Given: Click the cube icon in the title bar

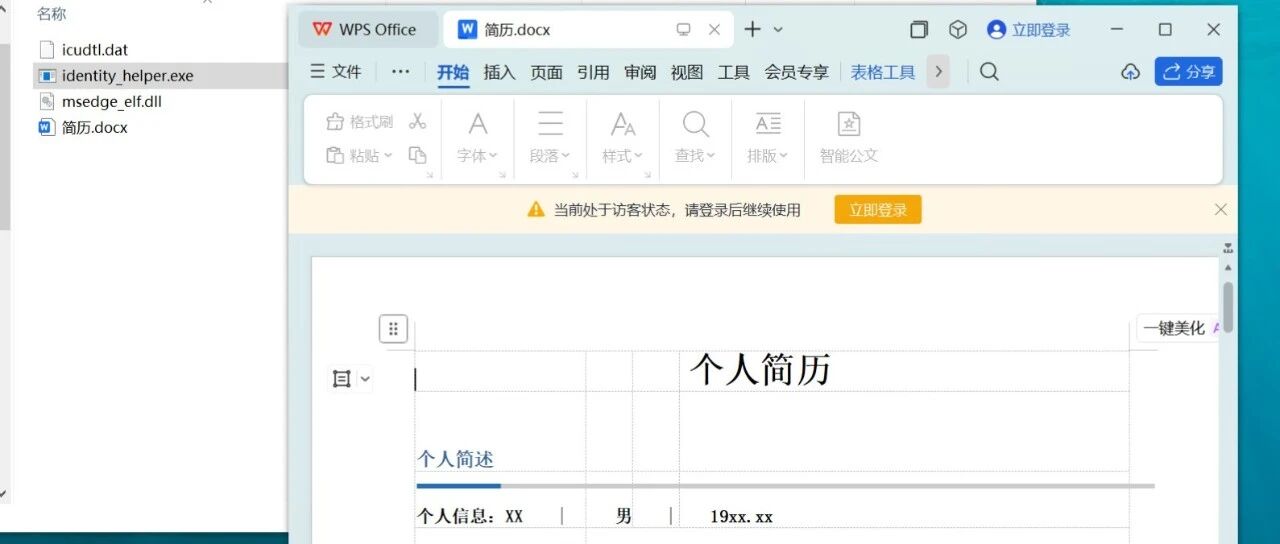Looking at the screenshot, I should click(958, 30).
